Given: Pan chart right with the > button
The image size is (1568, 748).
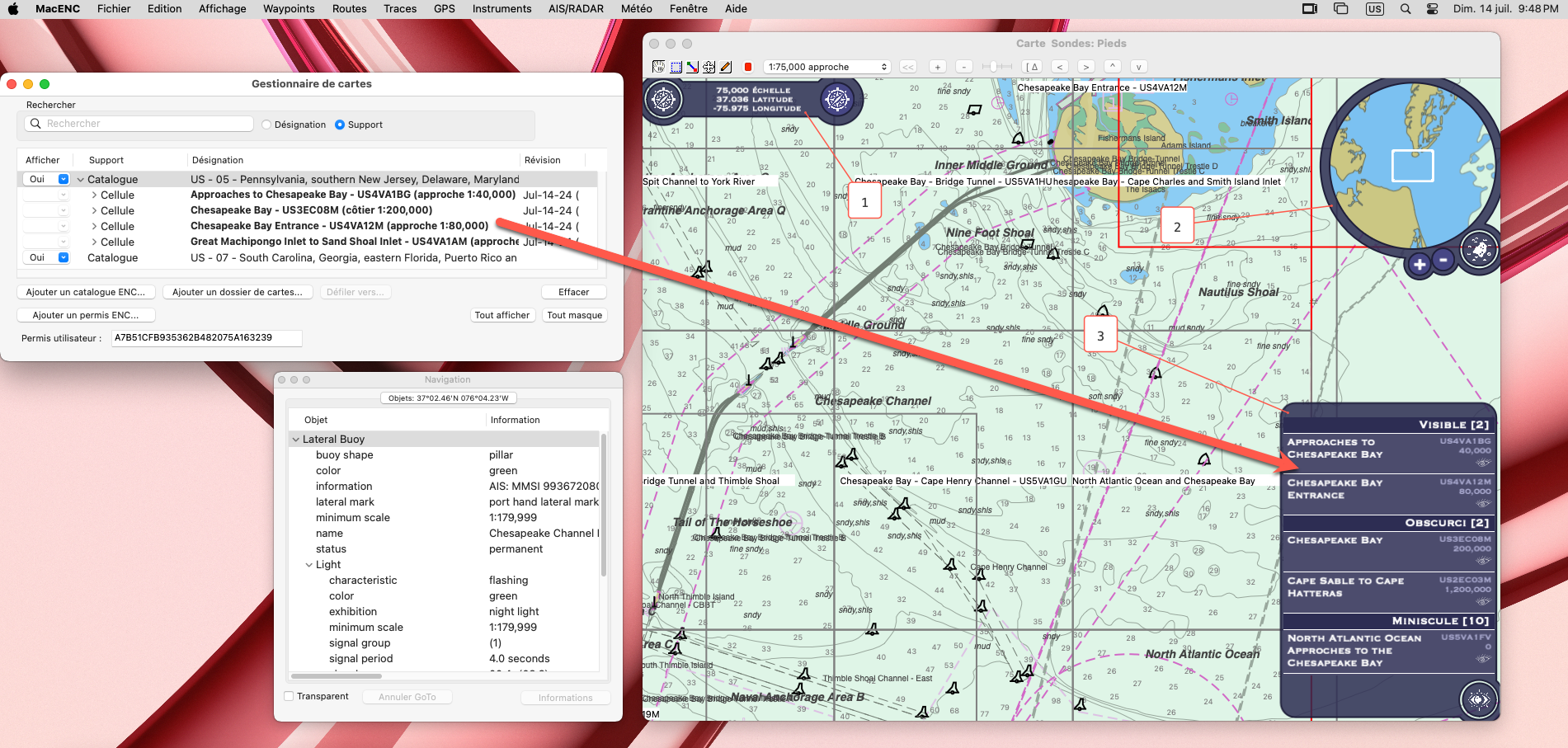Looking at the screenshot, I should coord(1086,67).
